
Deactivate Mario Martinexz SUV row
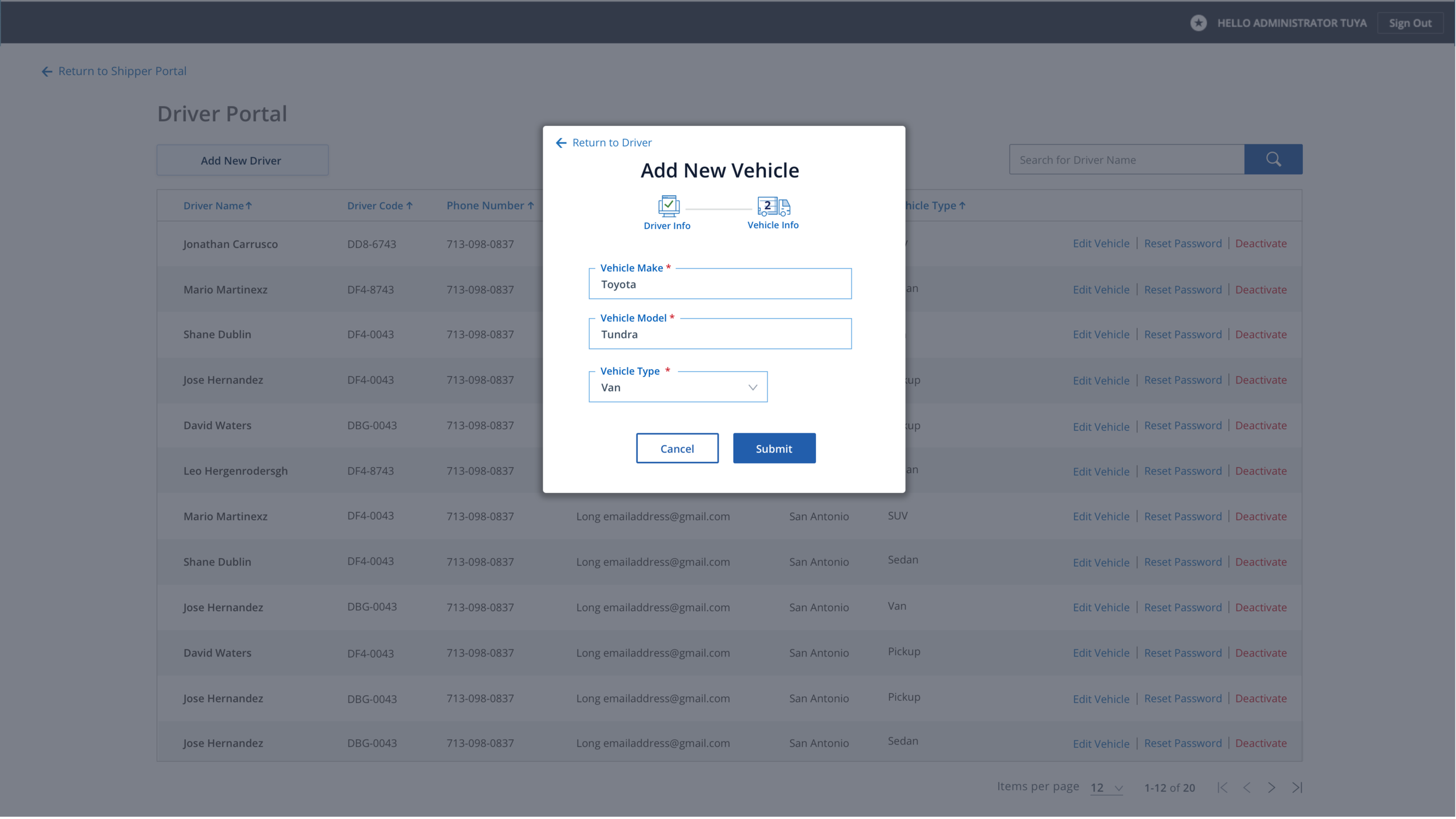1261,517
